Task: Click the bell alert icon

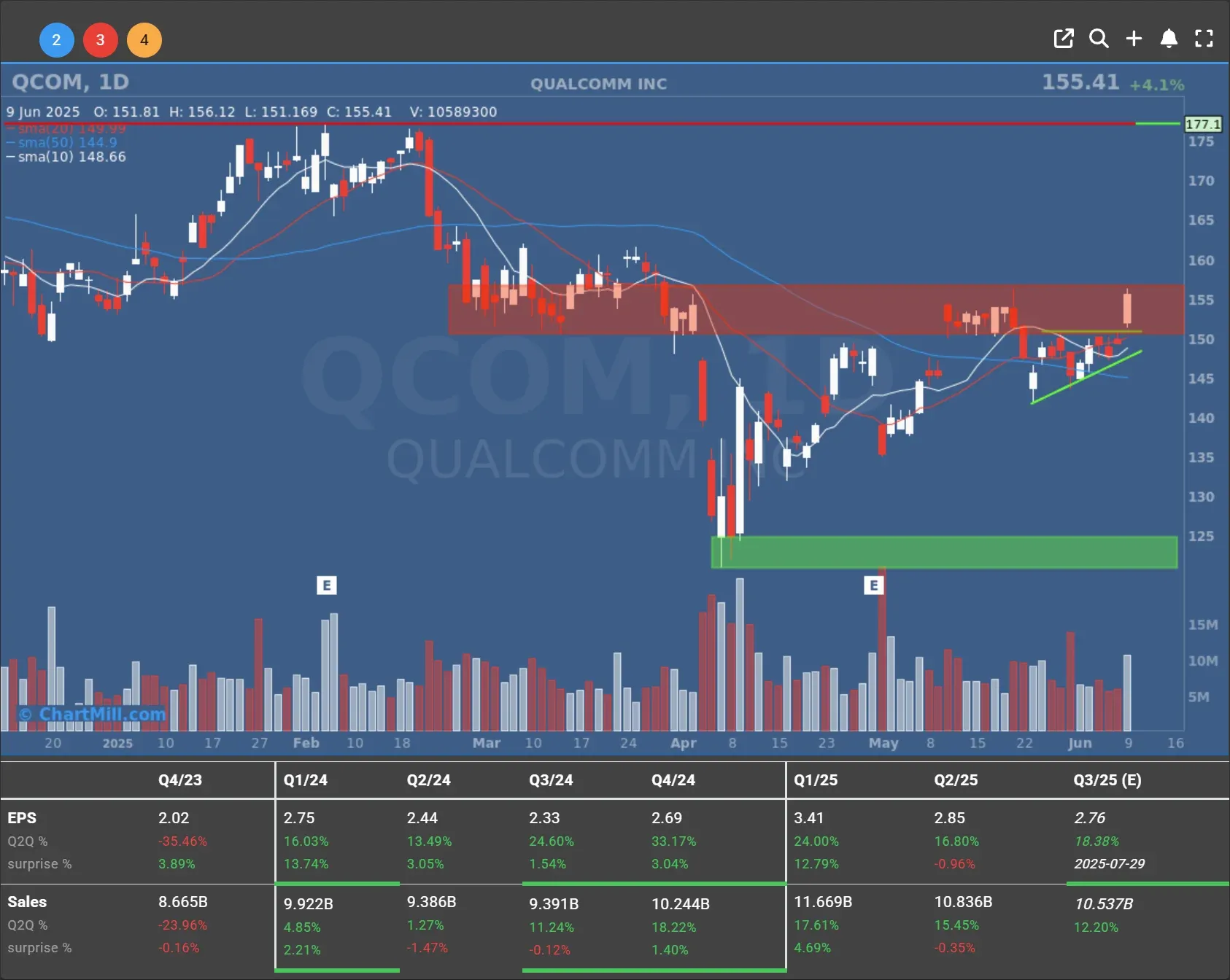Action: pyautogui.click(x=1169, y=39)
